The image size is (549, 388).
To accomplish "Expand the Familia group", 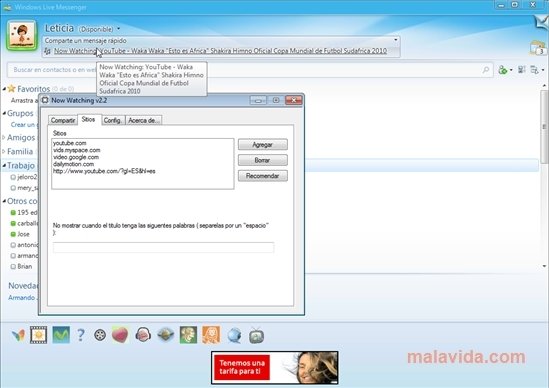I will 4,152.
